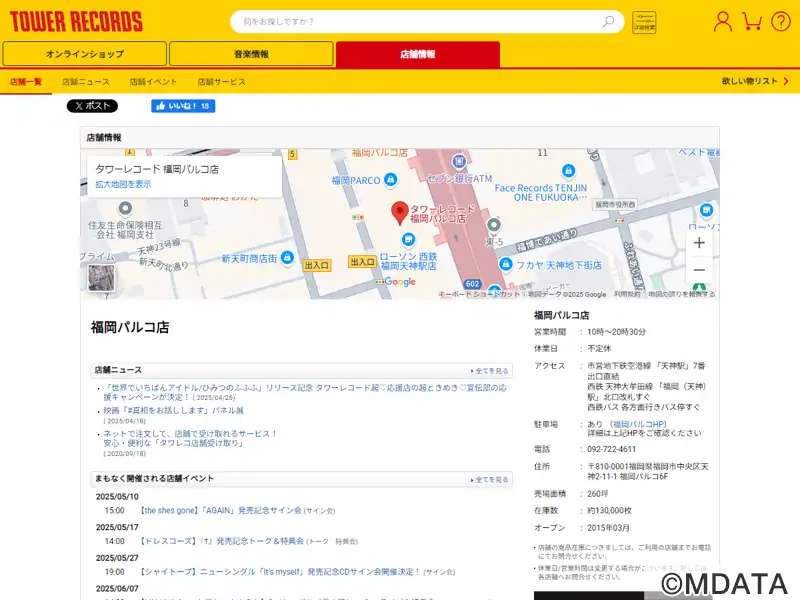Open the 世界でいちばんアイドル news link

tap(305, 392)
